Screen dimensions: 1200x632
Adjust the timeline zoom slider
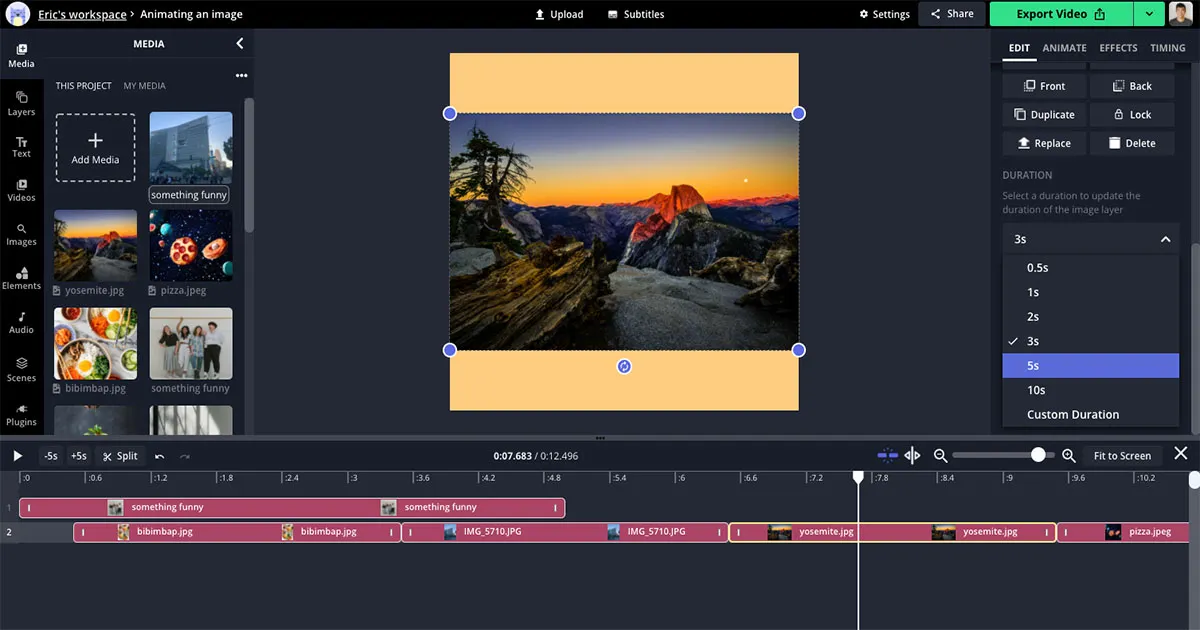pyautogui.click(x=1037, y=455)
